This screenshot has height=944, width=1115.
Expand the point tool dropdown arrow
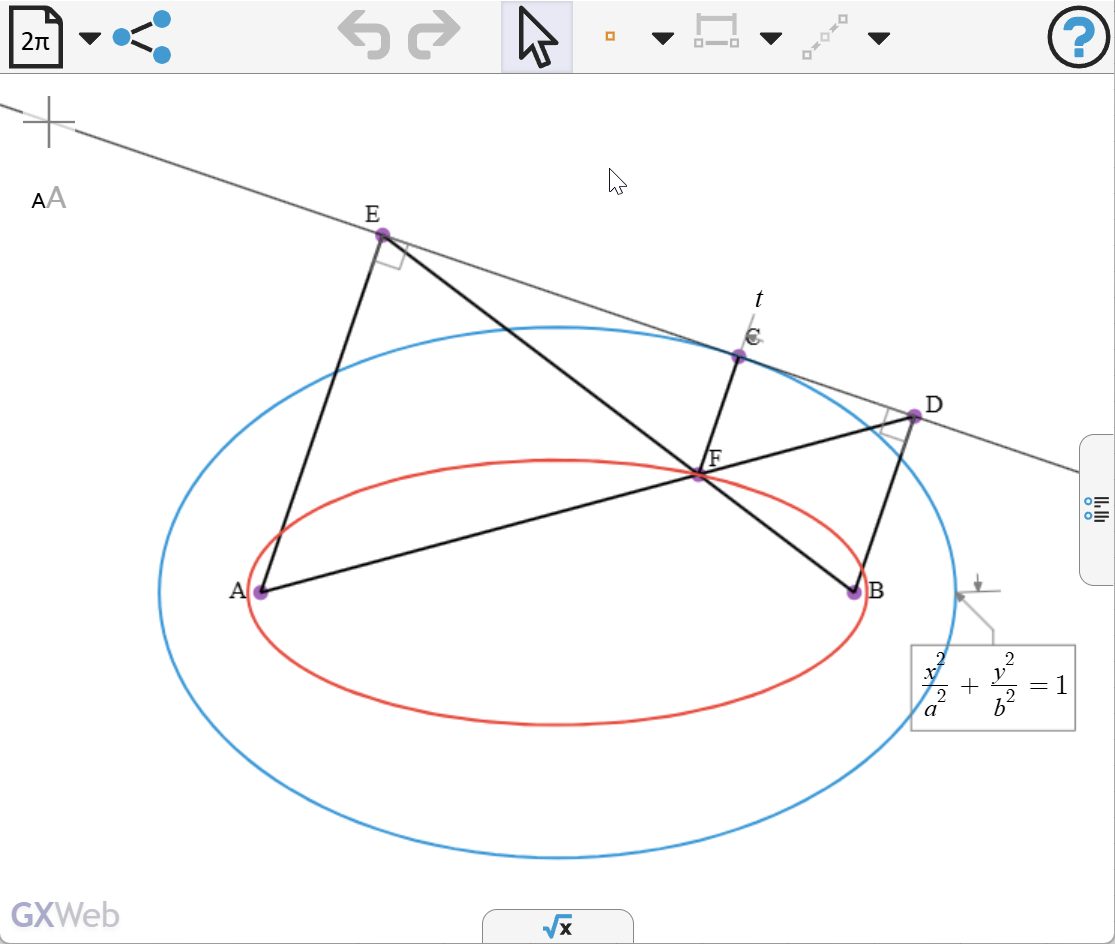[x=663, y=38]
